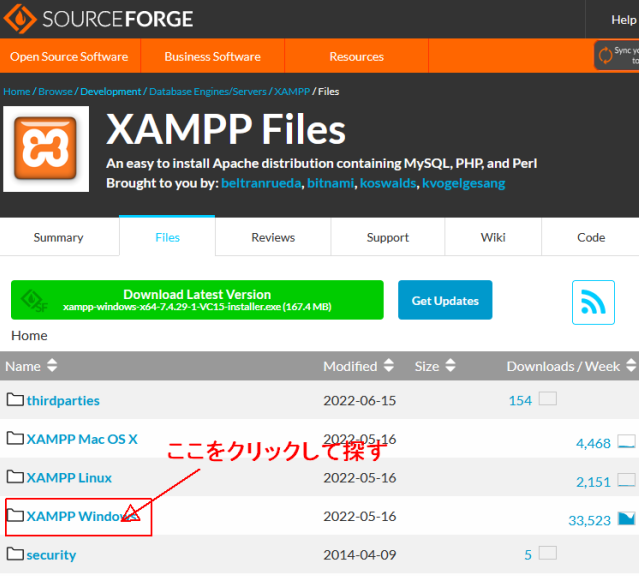Open the XAMPP Linux folder link
Image resolution: width=639 pixels, height=576 pixels.
(69, 478)
